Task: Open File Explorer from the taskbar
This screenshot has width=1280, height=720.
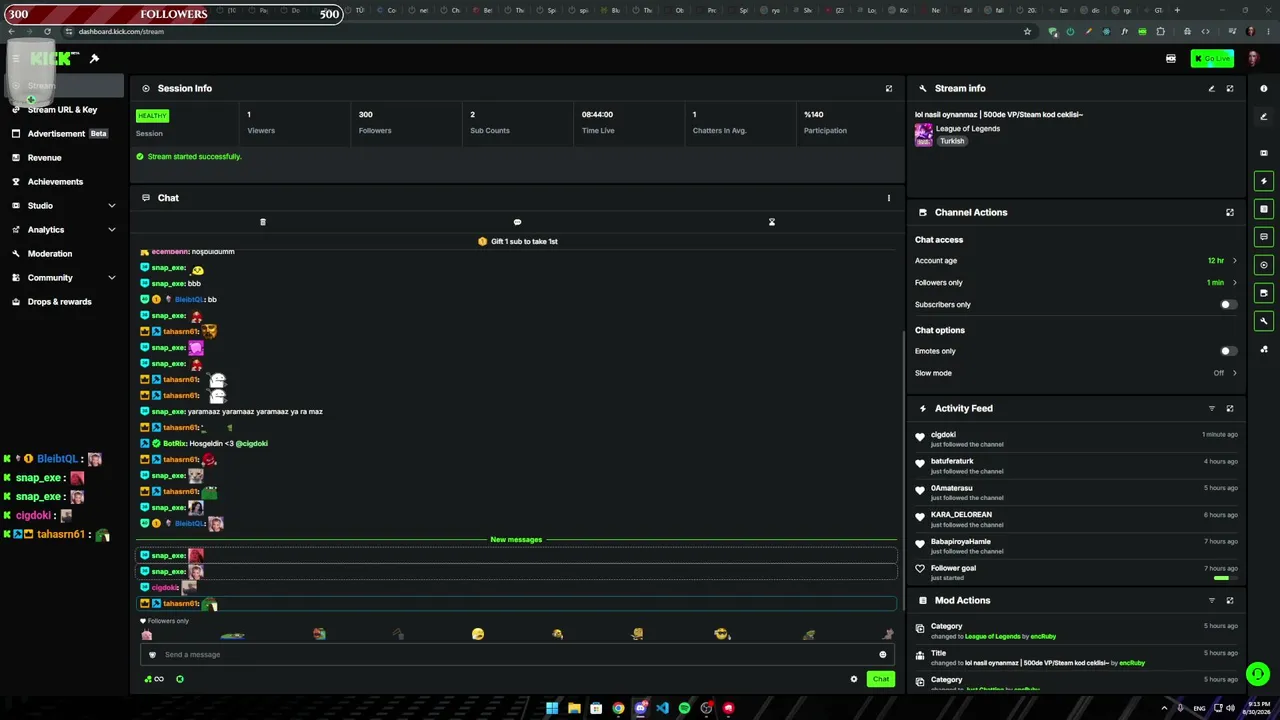Action: pyautogui.click(x=574, y=708)
